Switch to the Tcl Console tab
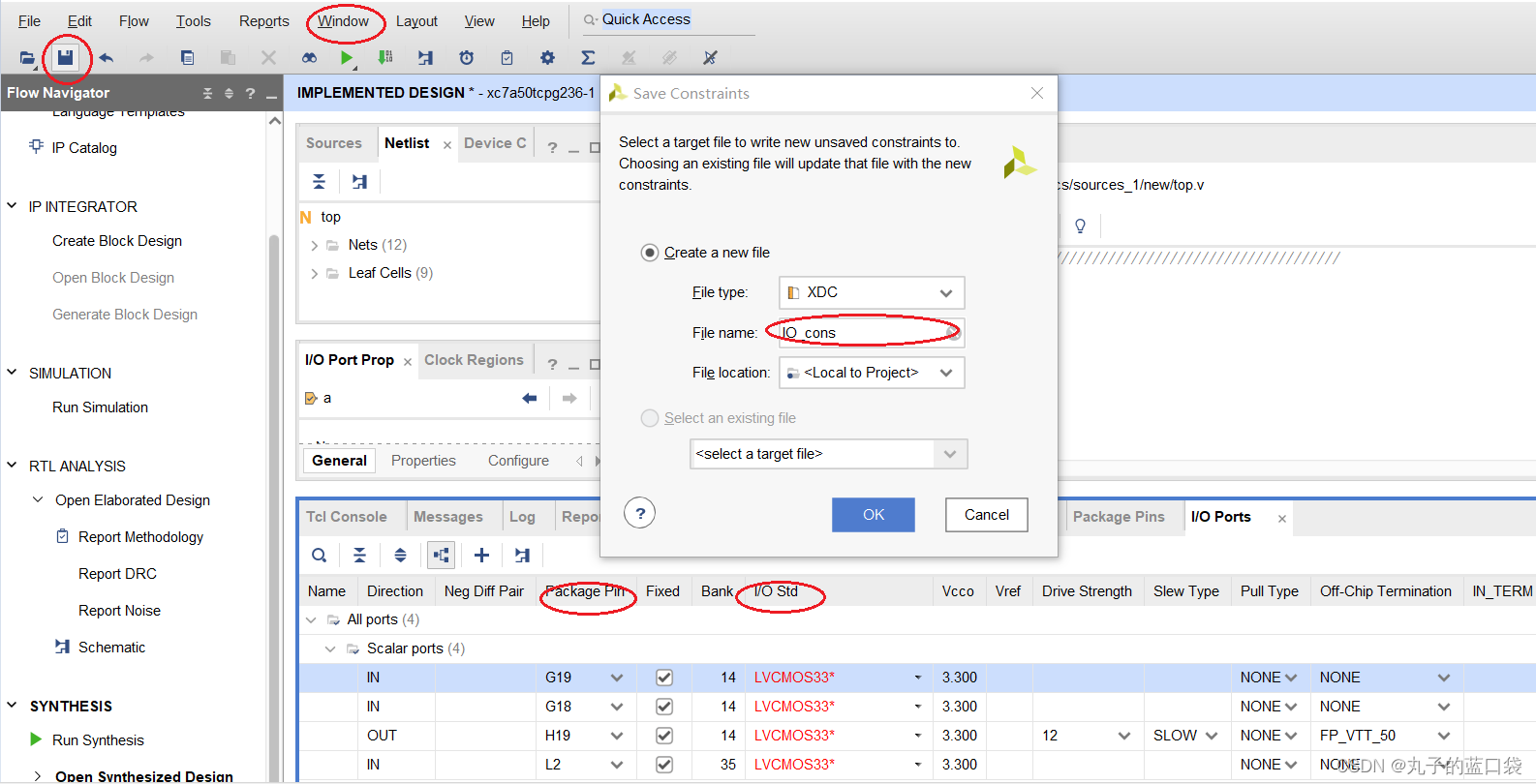The image size is (1536, 784). tap(346, 517)
